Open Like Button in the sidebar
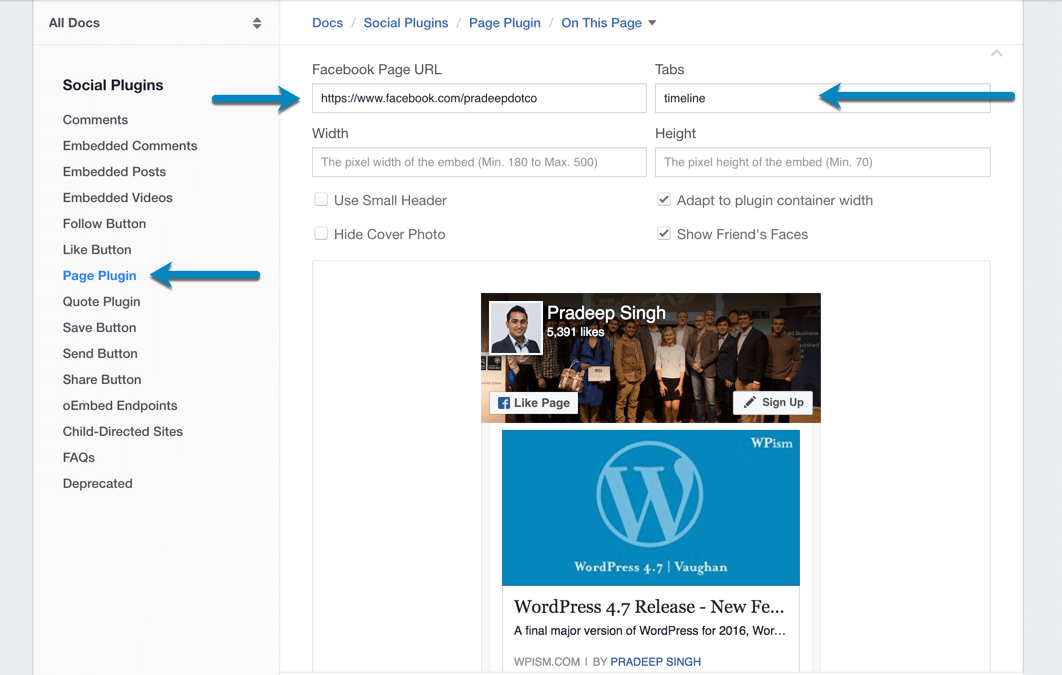Screen dimensions: 1062x675 point(97,250)
